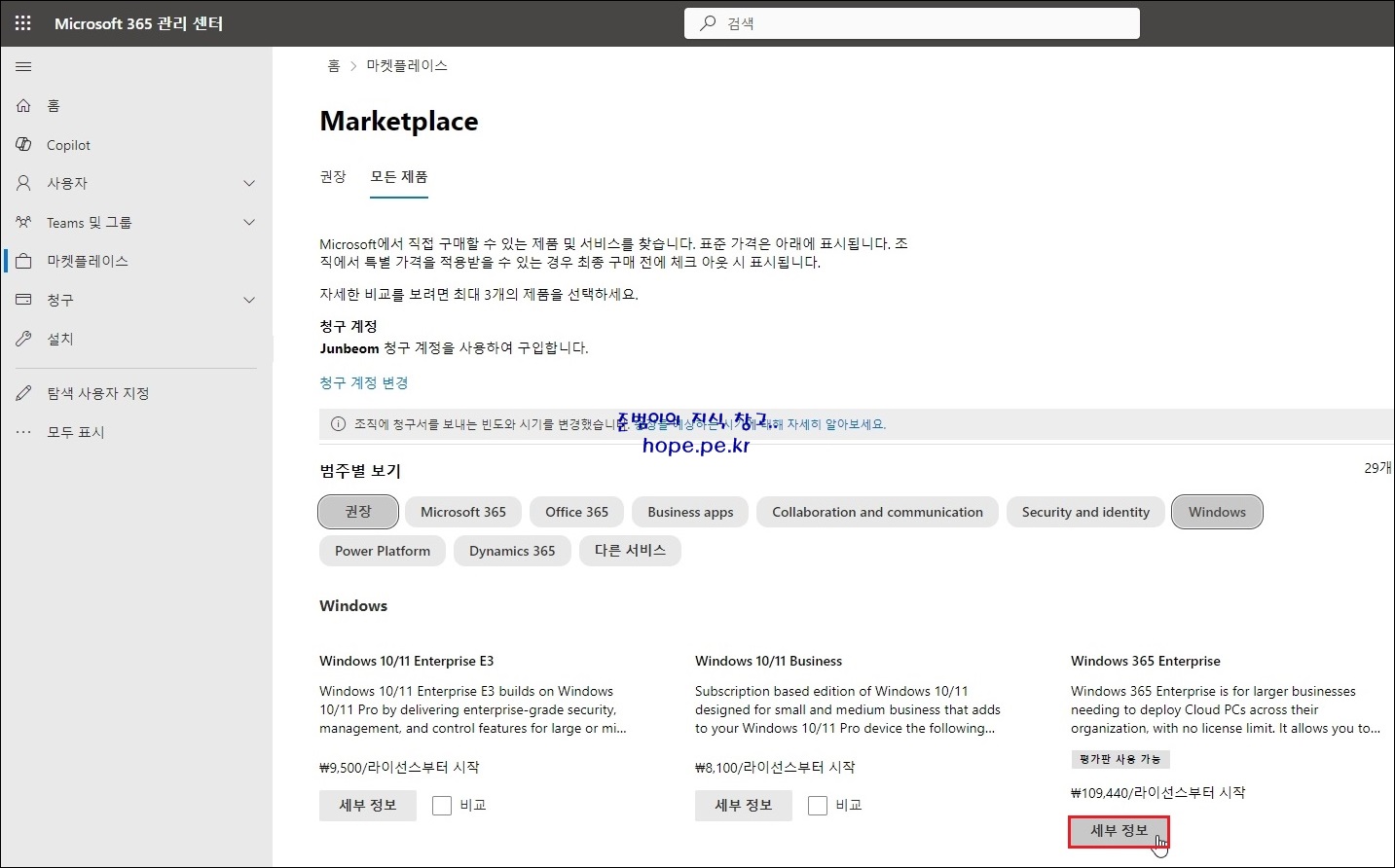This screenshot has height=868, width=1395.
Task: Click the Teams and groups icon
Action: (x=23, y=222)
